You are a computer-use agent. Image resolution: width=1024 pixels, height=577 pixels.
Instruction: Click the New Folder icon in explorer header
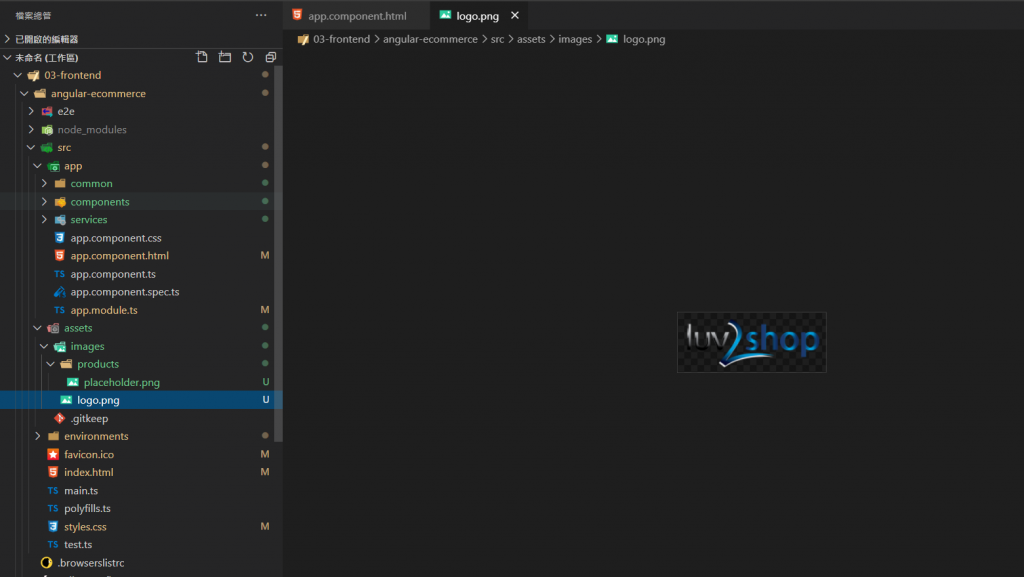coord(225,57)
